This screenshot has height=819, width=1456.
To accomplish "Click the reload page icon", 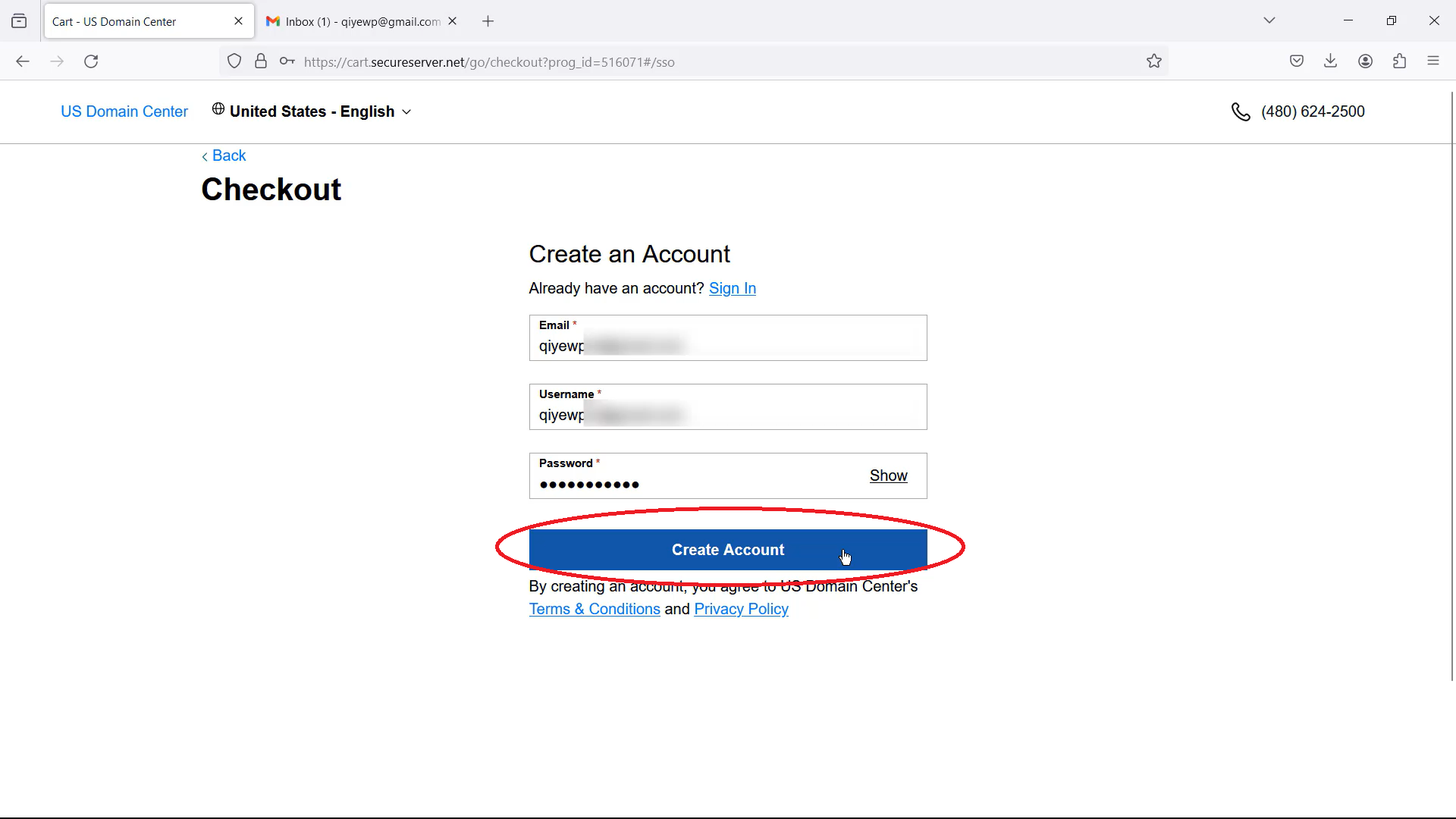I will [x=91, y=61].
